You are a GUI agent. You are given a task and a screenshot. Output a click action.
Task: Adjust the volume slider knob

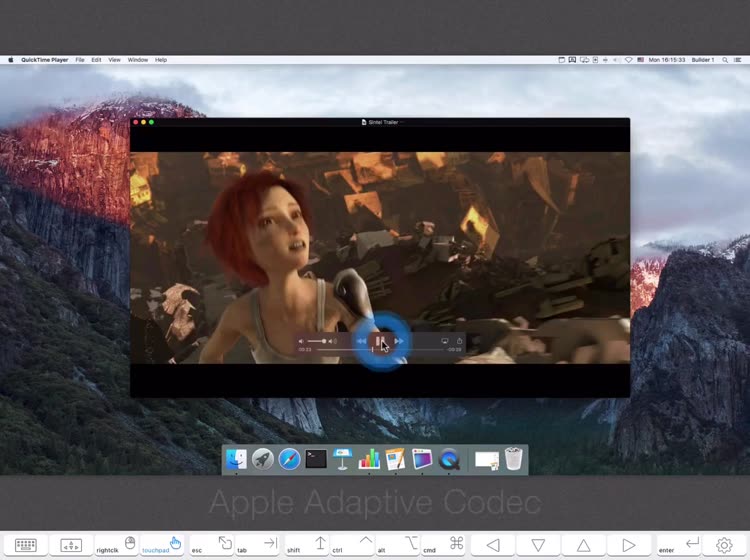click(324, 341)
